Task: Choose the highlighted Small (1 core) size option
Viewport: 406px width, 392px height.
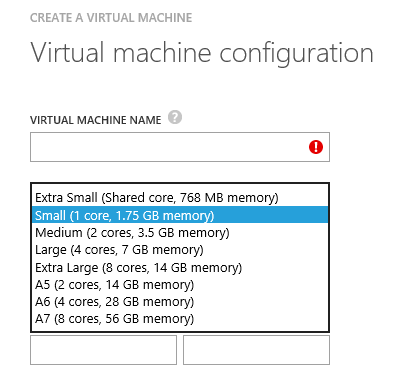Action: [x=180, y=215]
